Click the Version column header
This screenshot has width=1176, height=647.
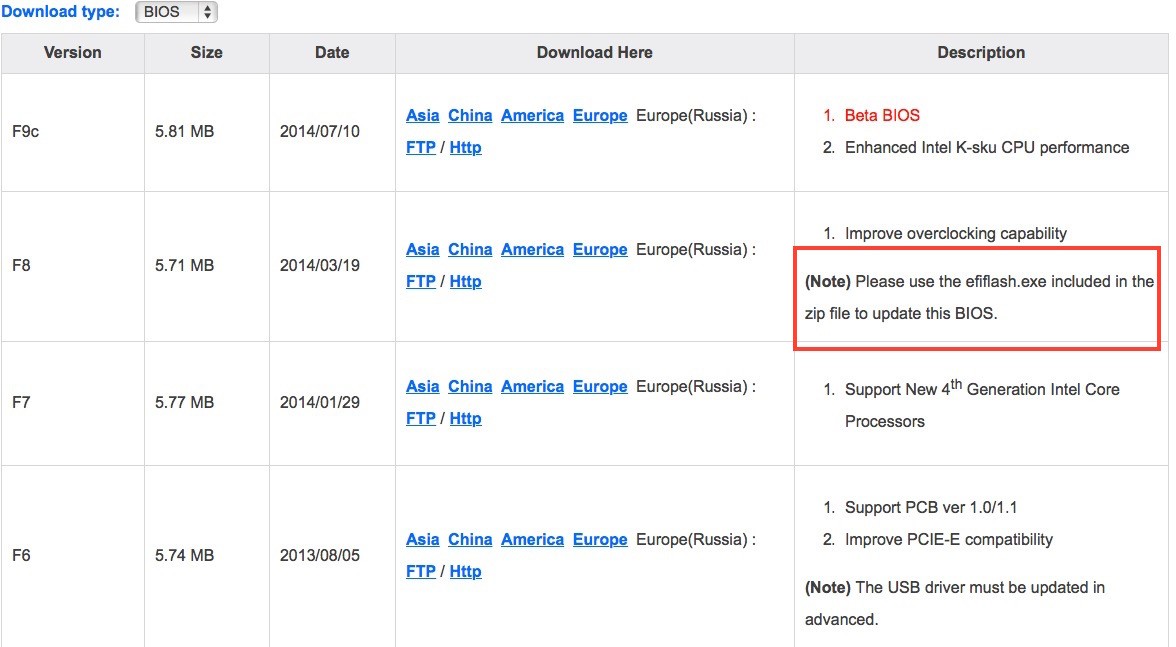point(72,53)
